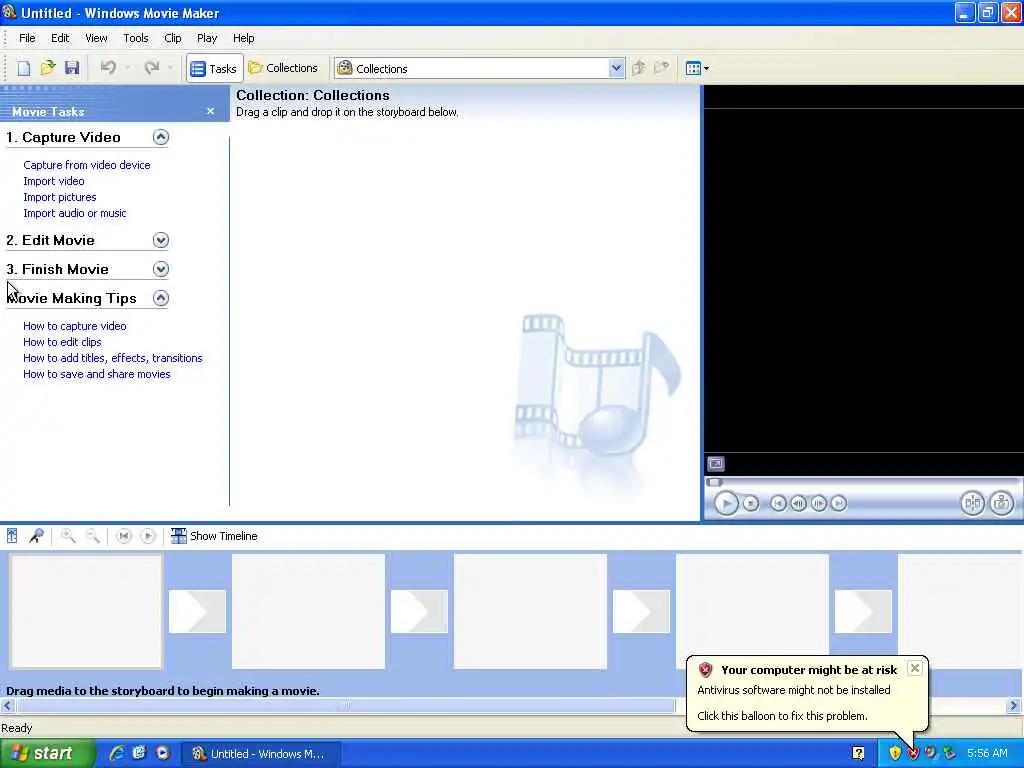This screenshot has width=1024, height=768.
Task: Close the security warning balloon
Action: (x=915, y=667)
